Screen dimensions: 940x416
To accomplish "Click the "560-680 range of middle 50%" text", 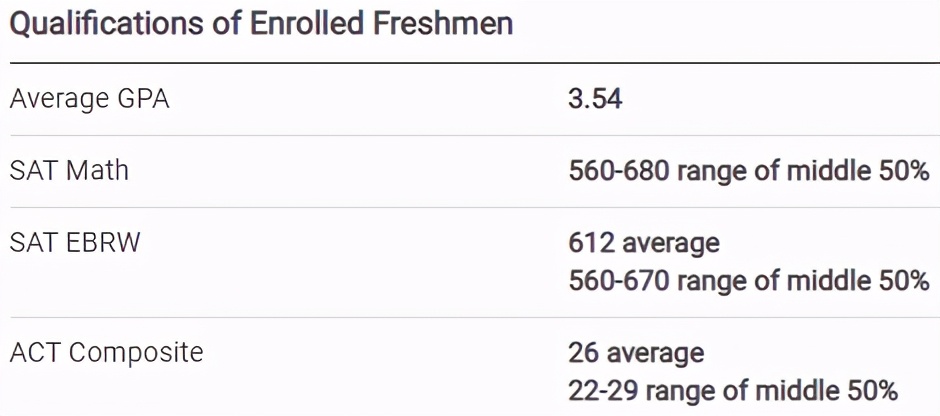I will pyautogui.click(x=749, y=171).
